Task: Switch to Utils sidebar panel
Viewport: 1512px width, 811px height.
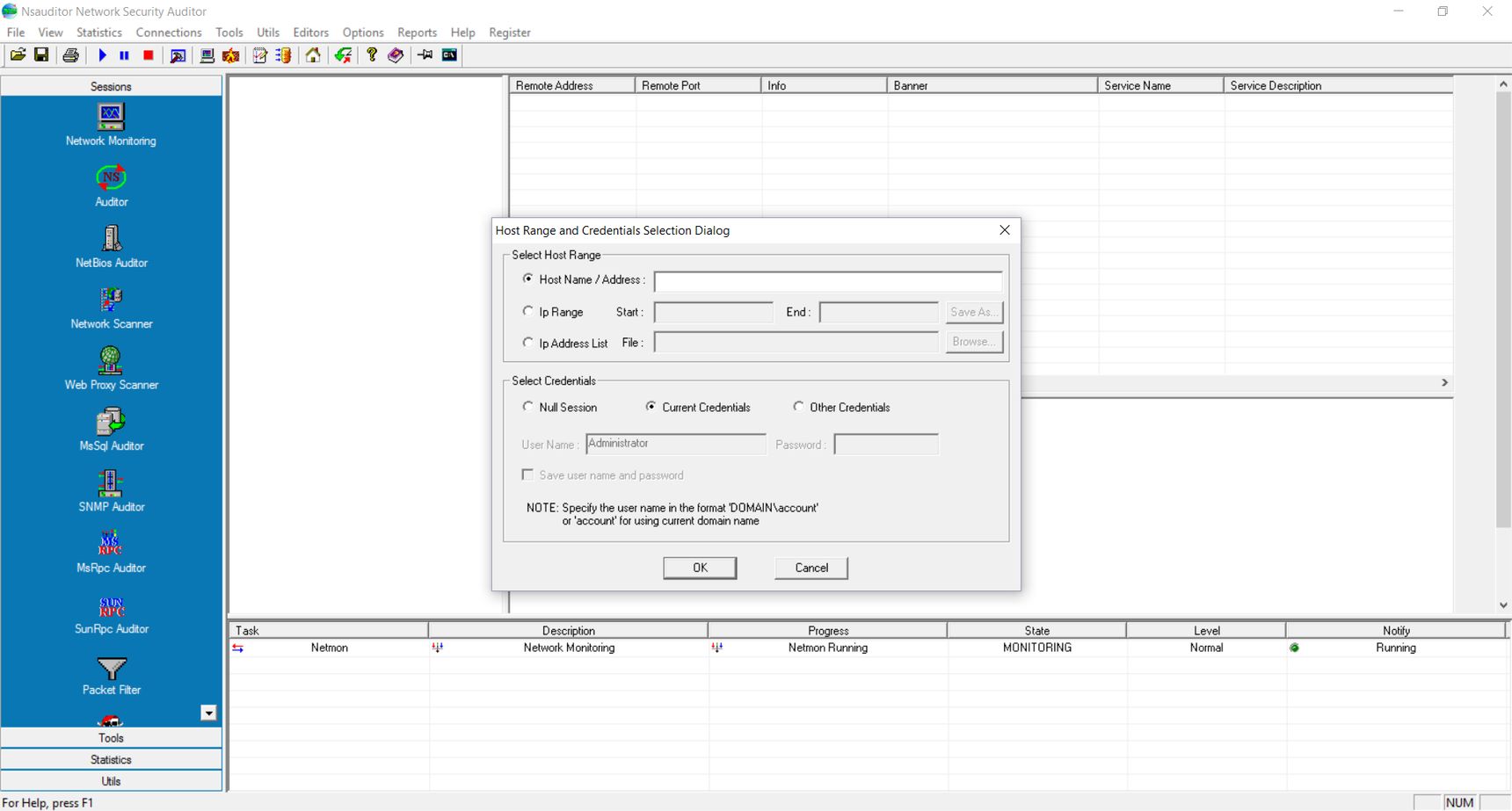Action: pos(111,781)
